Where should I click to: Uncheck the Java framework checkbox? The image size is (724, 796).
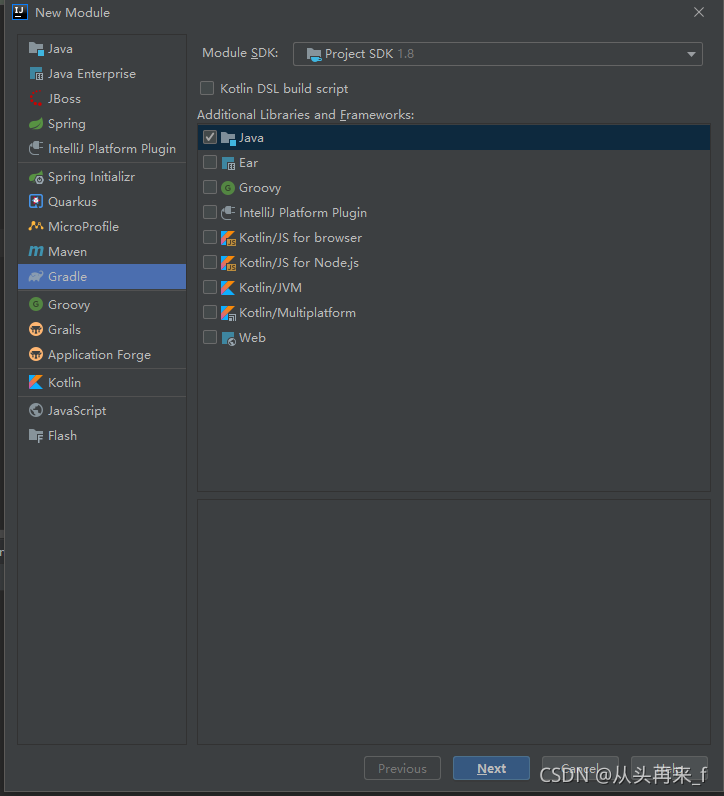point(210,137)
